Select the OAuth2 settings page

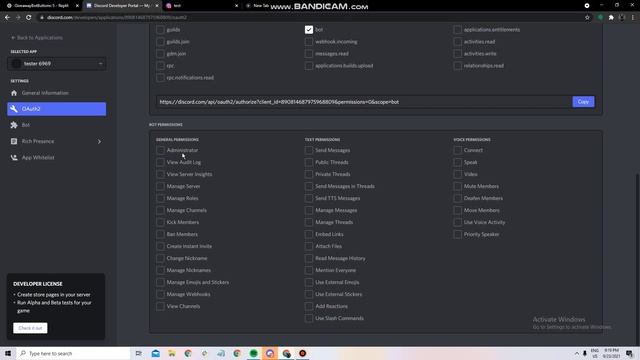(x=57, y=109)
